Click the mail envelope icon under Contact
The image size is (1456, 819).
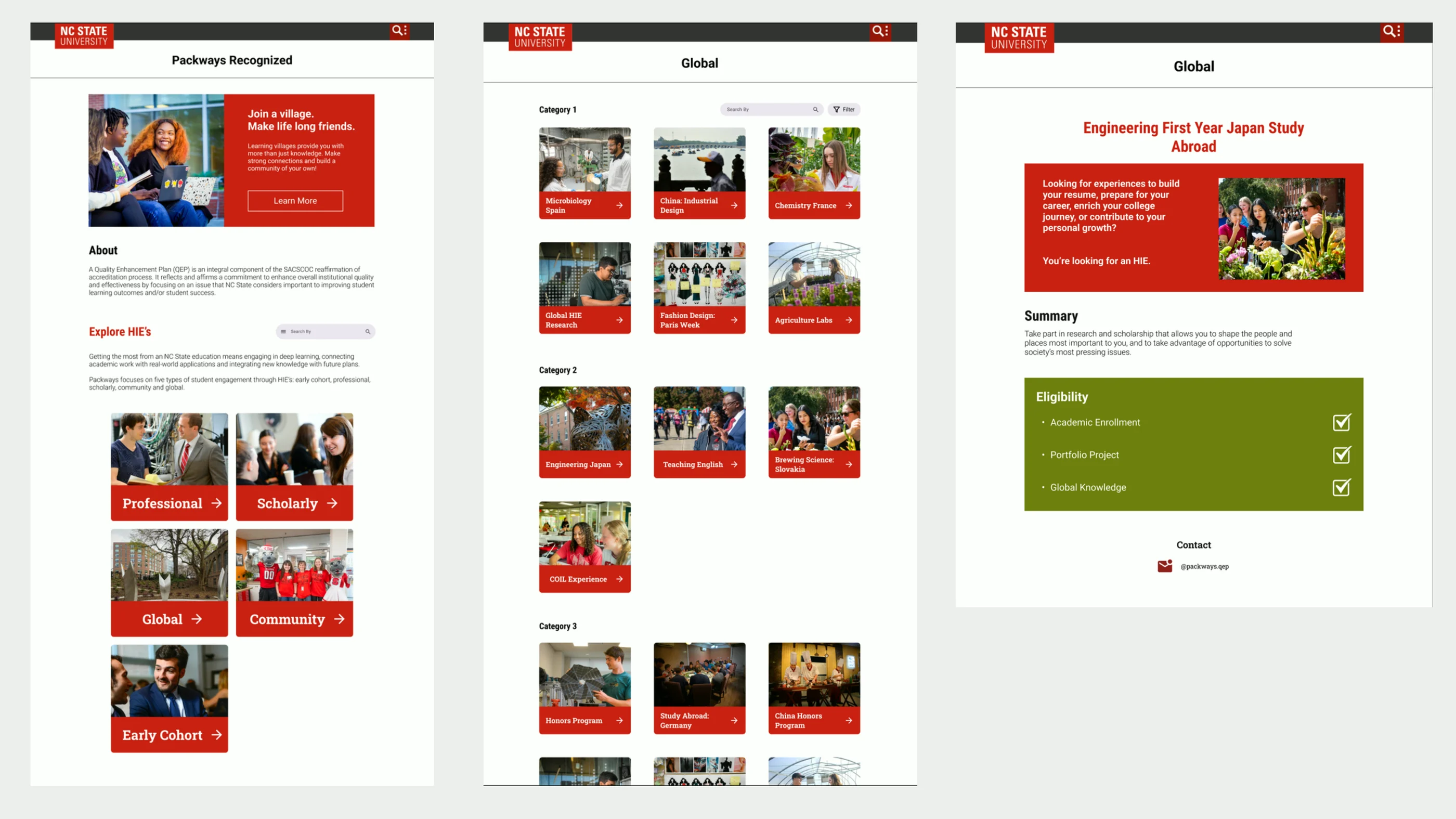(1164, 566)
